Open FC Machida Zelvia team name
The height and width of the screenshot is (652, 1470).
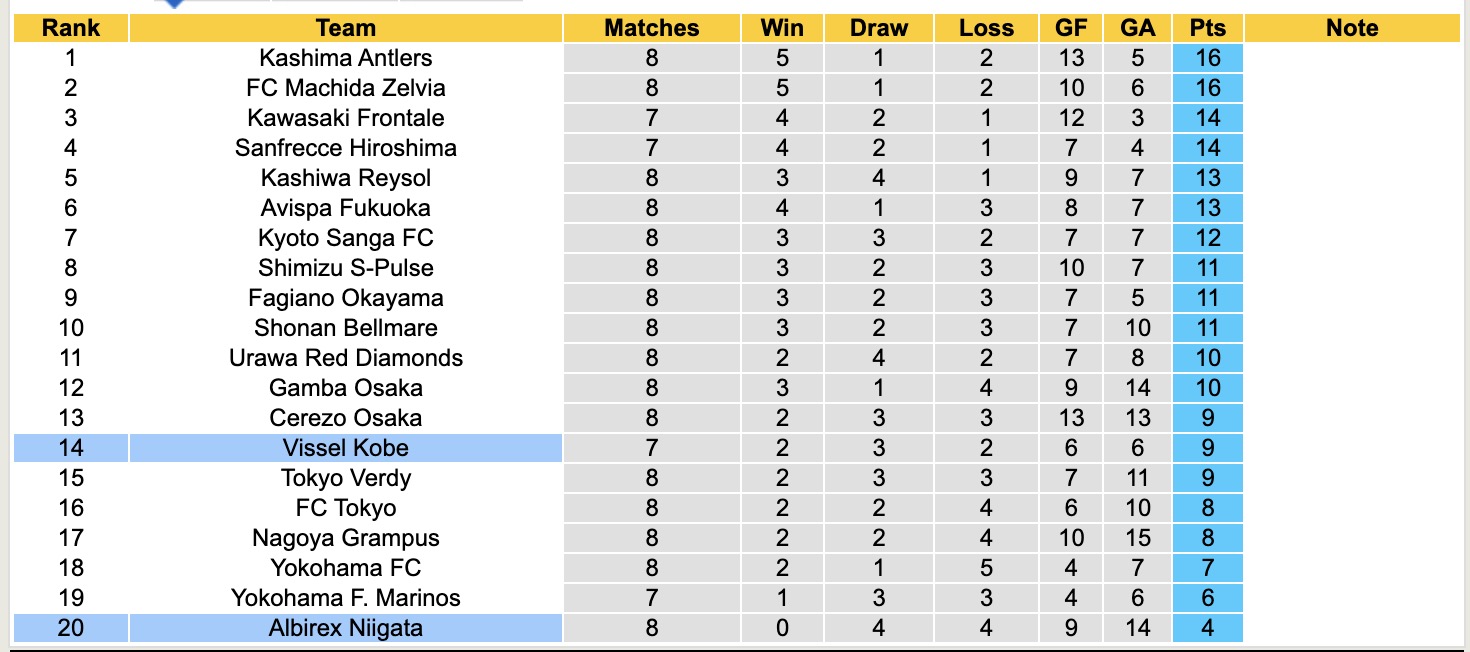click(345, 88)
